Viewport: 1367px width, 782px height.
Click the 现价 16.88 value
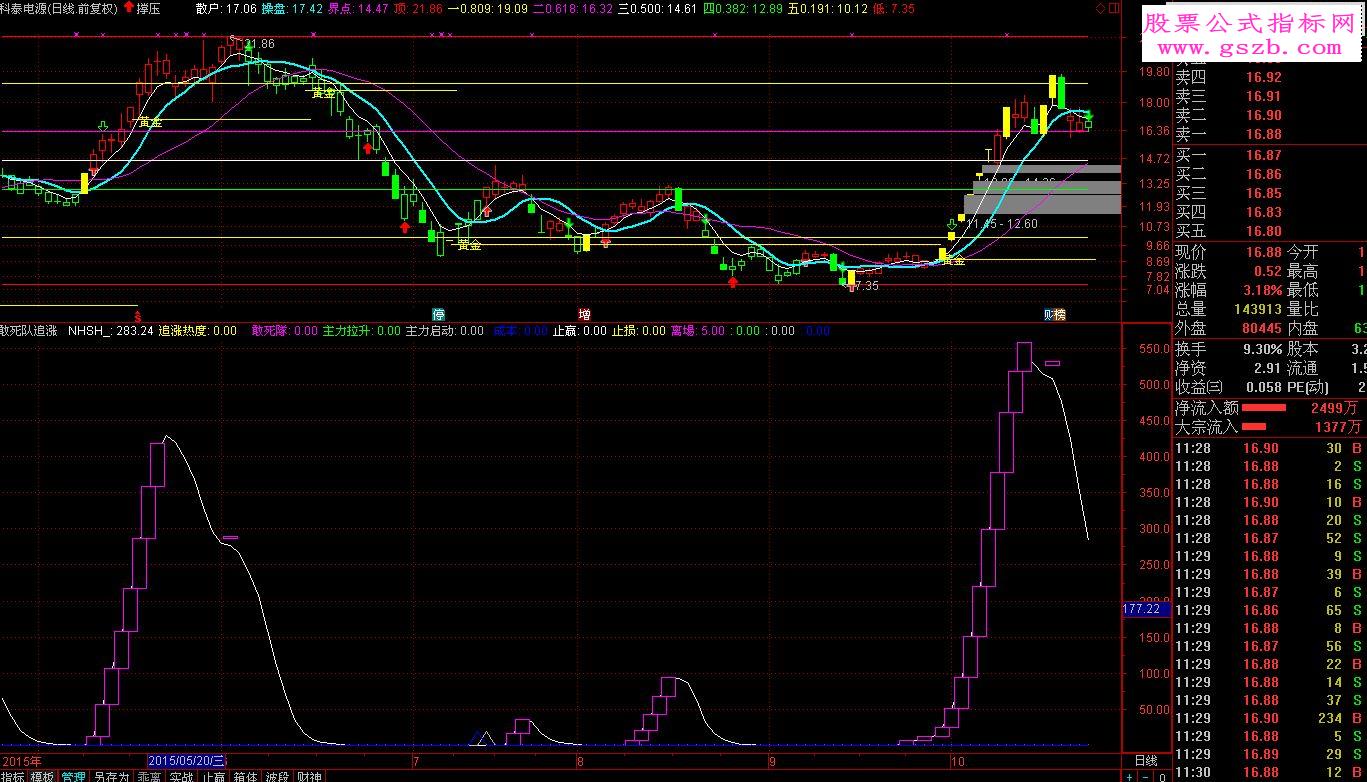pyautogui.click(x=1263, y=252)
